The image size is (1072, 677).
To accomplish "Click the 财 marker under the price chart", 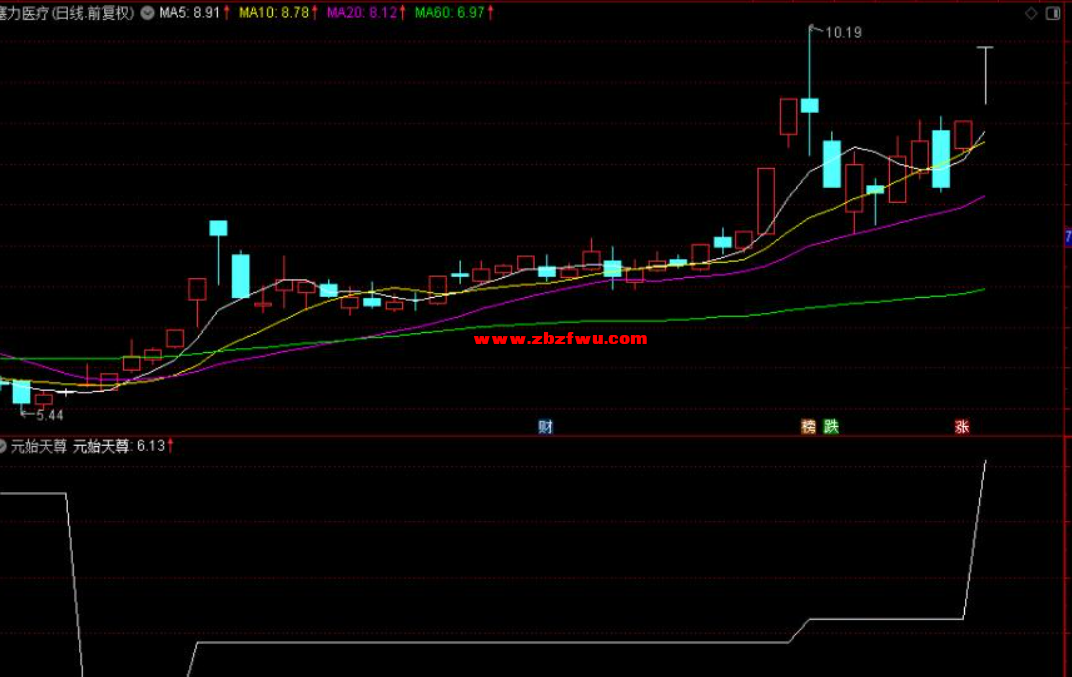I will tap(546, 427).
